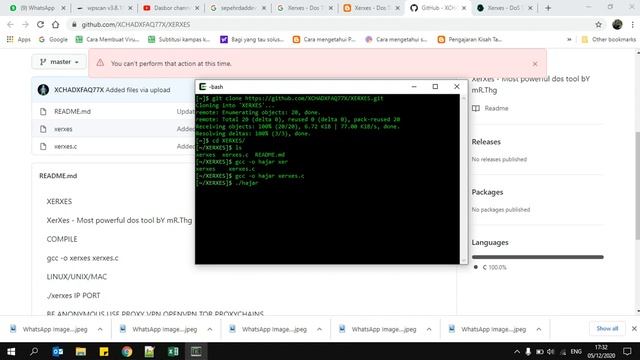
Task: Click the C 100.0% language entry
Action: [x=491, y=267]
